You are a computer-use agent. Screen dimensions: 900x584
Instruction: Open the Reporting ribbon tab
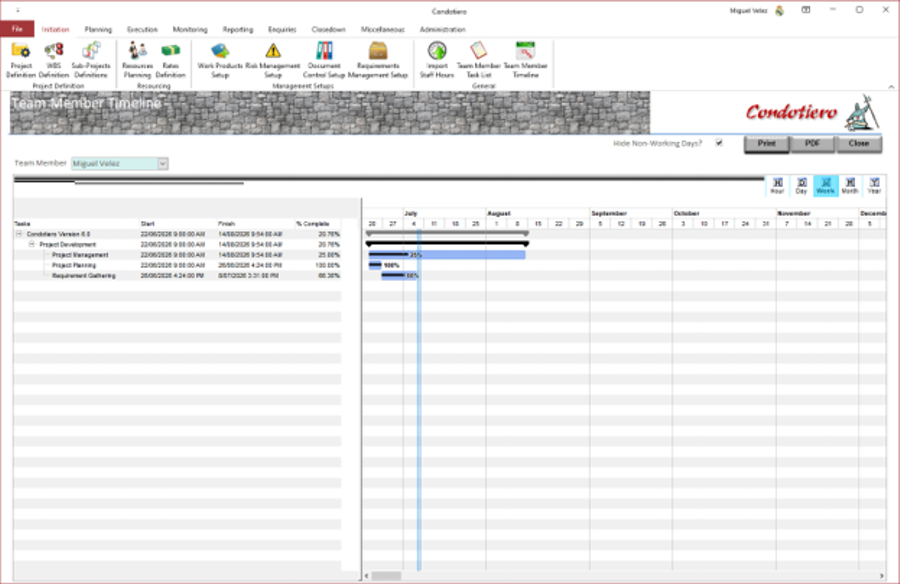pos(238,29)
